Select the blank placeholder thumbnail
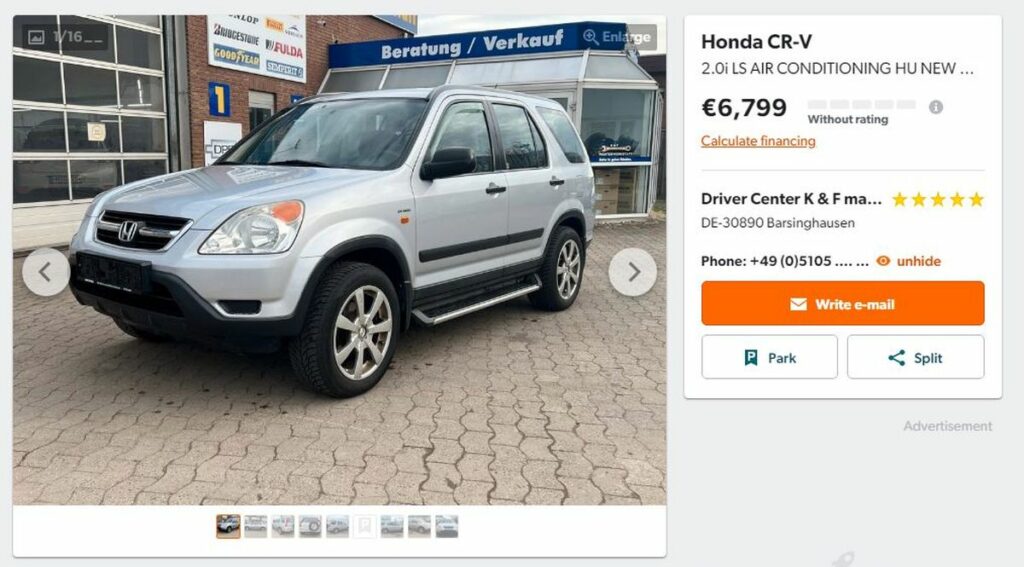The height and width of the screenshot is (567, 1024). 364,526
